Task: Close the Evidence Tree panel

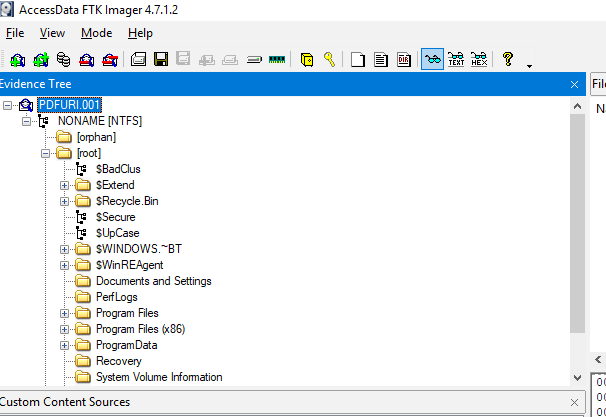Action: [x=574, y=84]
